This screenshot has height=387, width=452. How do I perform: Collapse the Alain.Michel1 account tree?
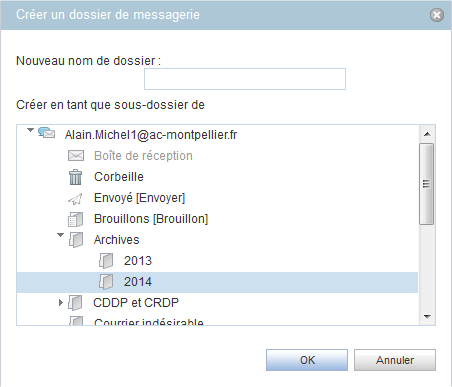30,130
